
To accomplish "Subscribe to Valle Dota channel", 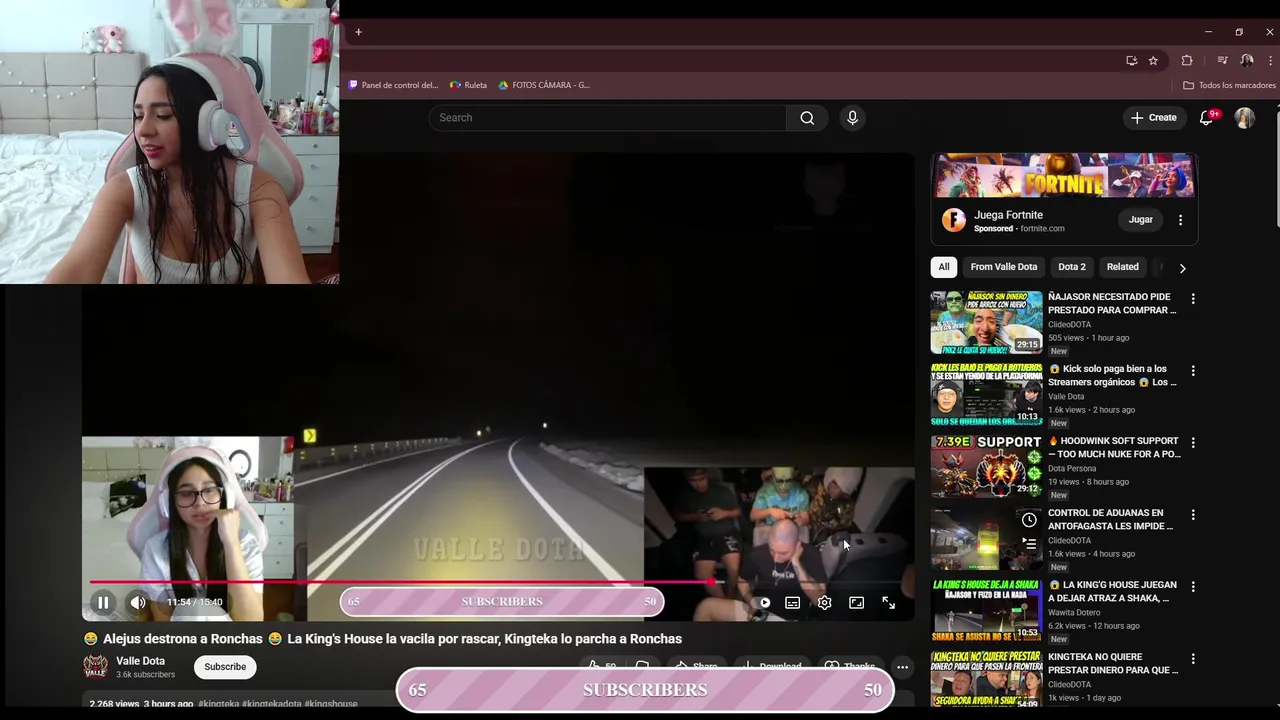I will pyautogui.click(x=225, y=667).
